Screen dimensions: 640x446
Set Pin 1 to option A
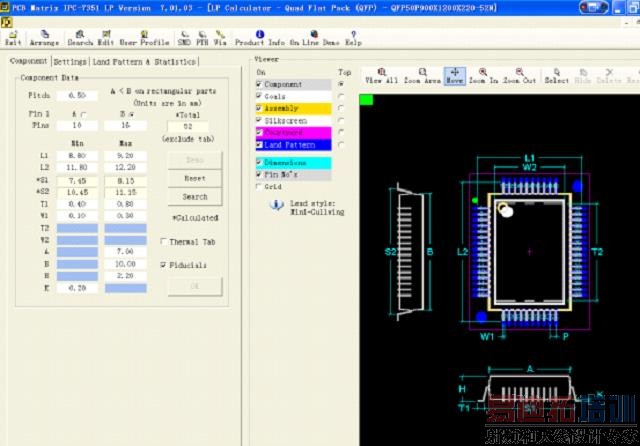click(82, 115)
